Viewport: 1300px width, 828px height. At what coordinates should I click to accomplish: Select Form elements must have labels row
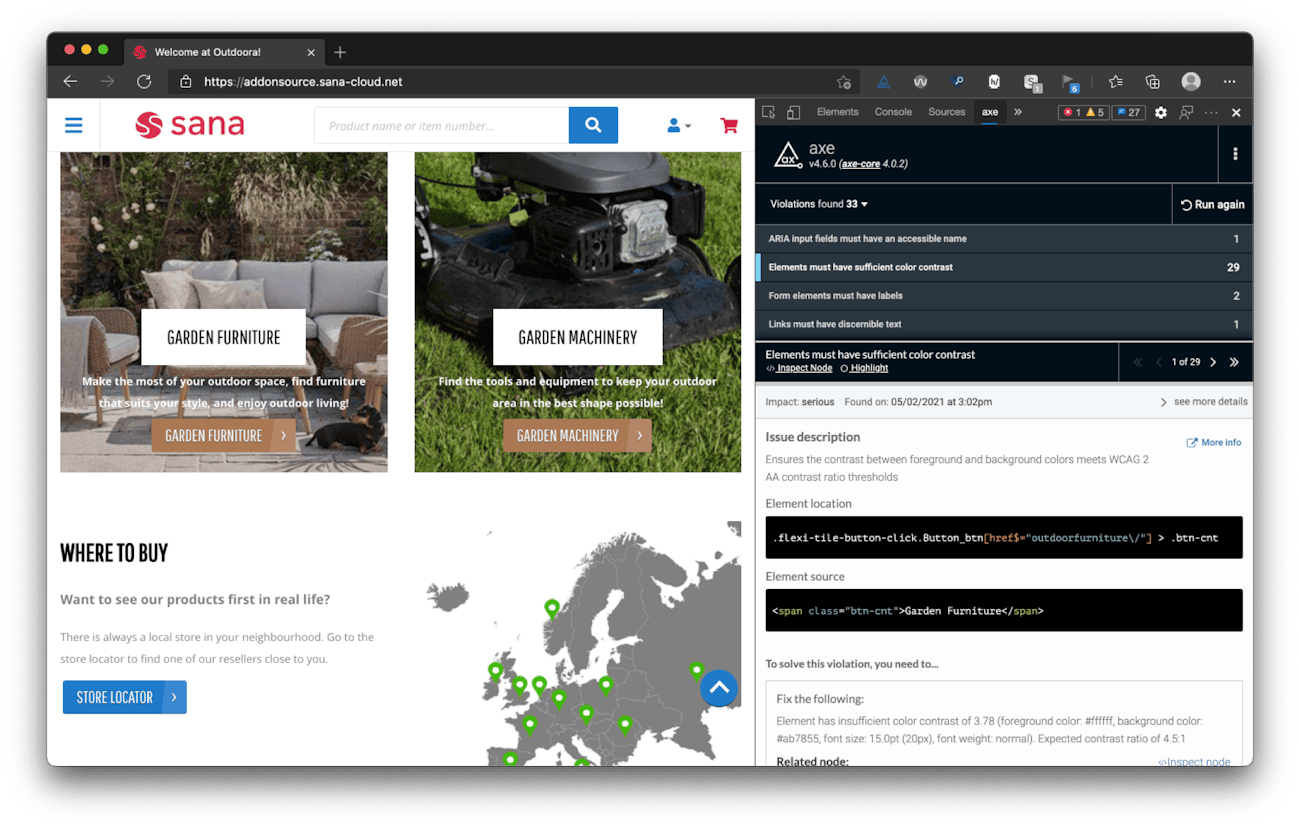tap(1004, 296)
